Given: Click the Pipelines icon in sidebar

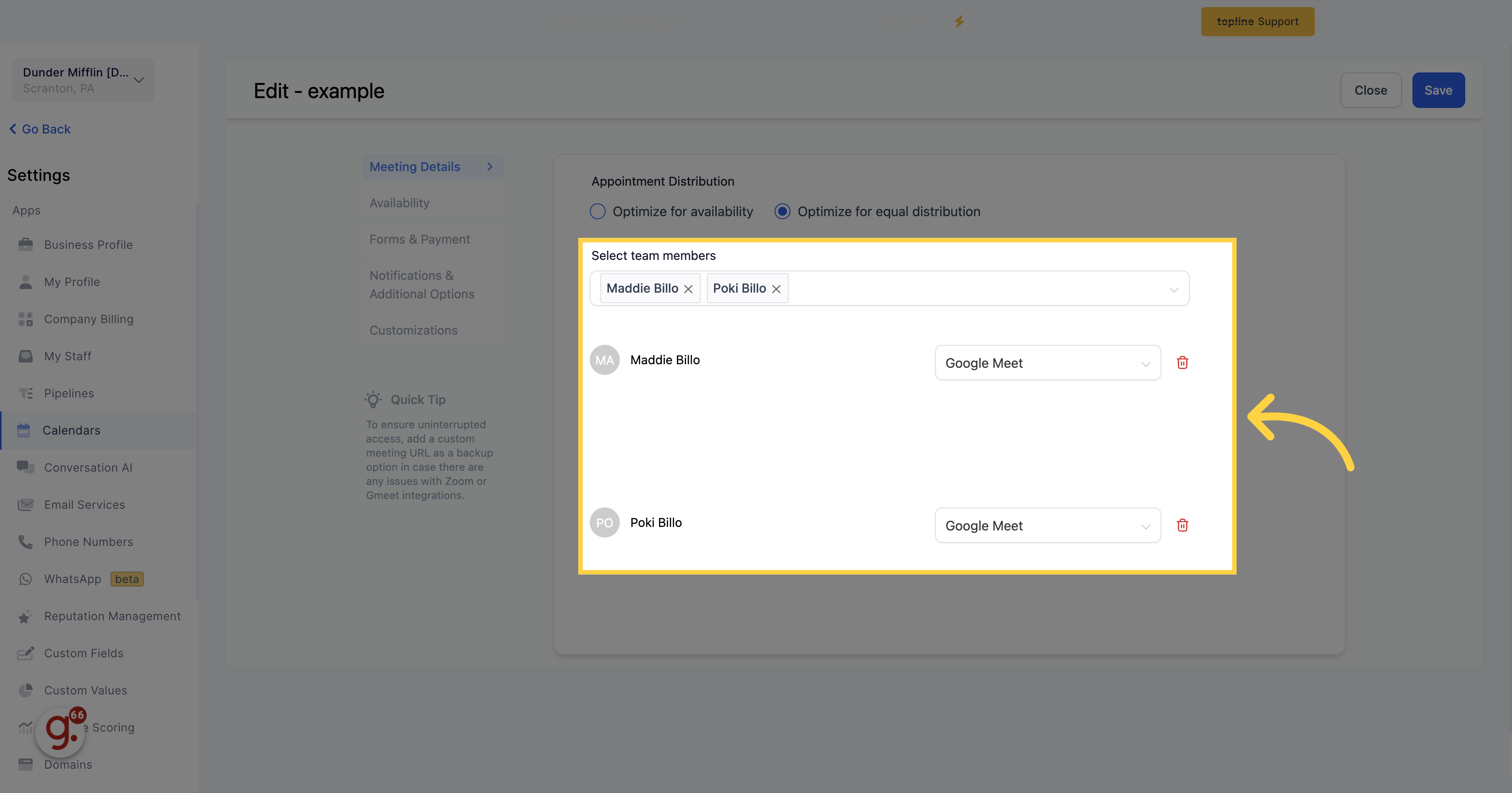Looking at the screenshot, I should pyautogui.click(x=26, y=392).
